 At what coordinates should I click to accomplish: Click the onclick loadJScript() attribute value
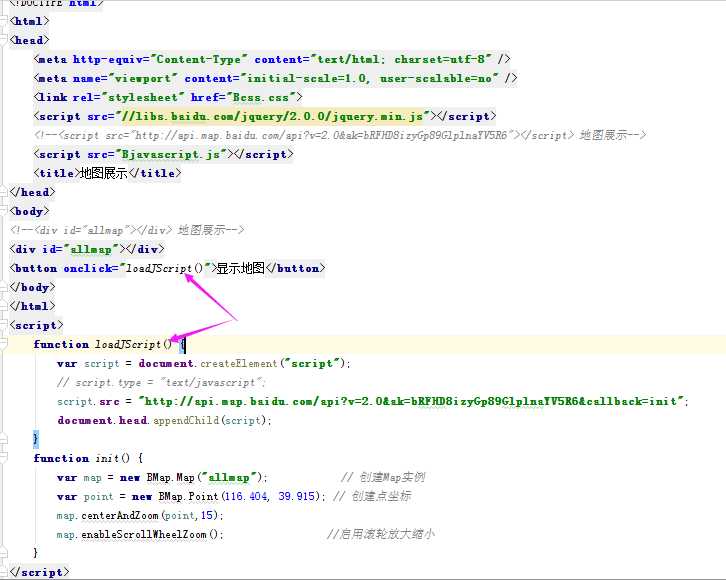[165, 268]
